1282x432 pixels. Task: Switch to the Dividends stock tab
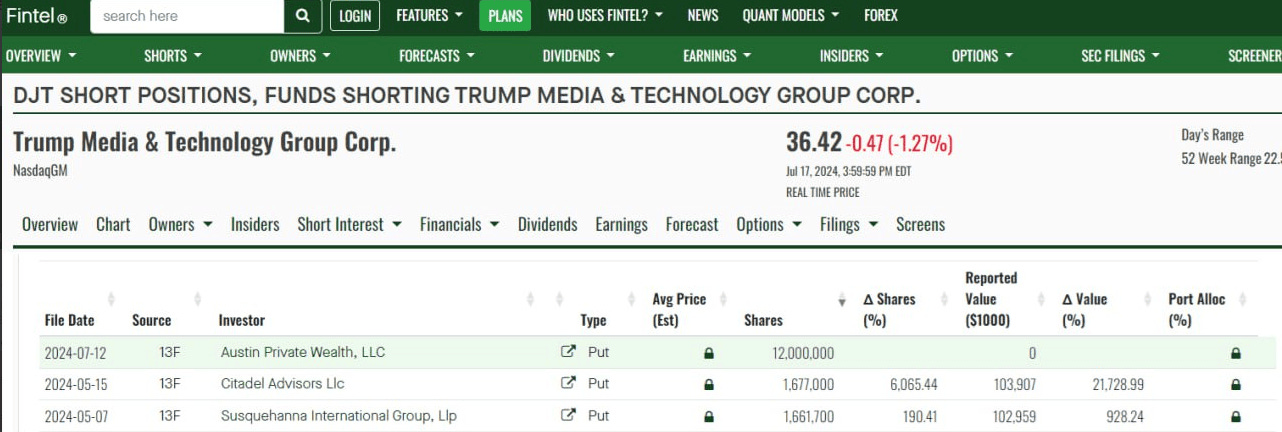pyautogui.click(x=547, y=225)
